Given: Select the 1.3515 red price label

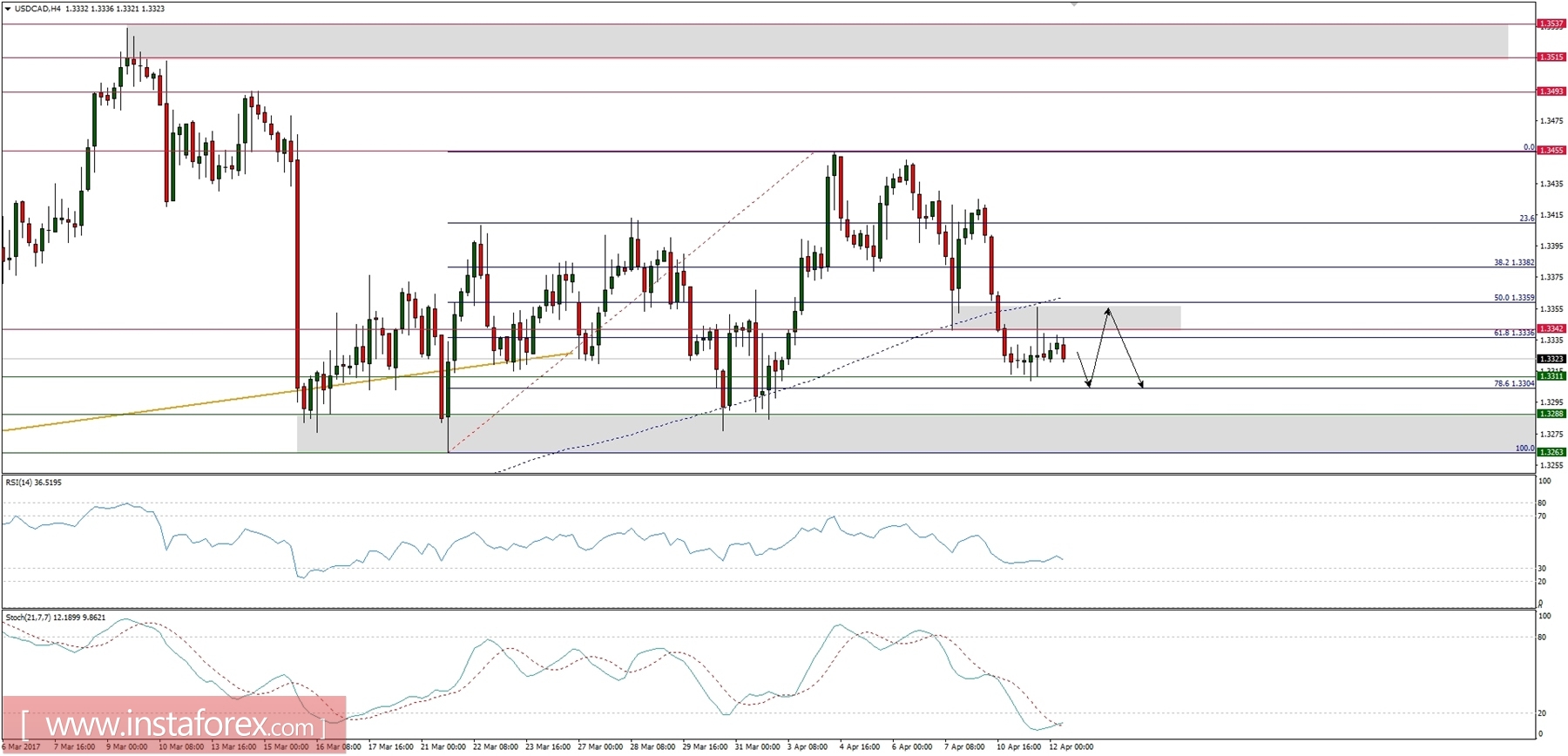Looking at the screenshot, I should [1551, 57].
